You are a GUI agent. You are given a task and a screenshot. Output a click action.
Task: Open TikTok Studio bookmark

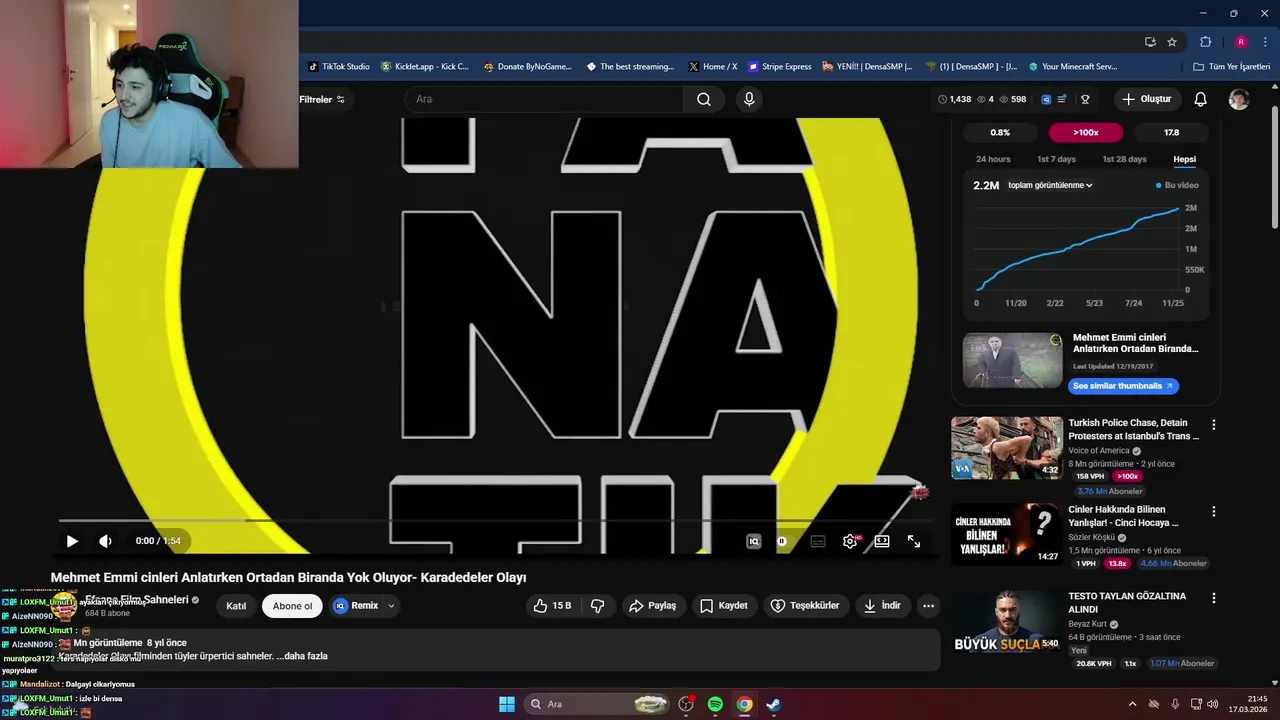(x=339, y=67)
